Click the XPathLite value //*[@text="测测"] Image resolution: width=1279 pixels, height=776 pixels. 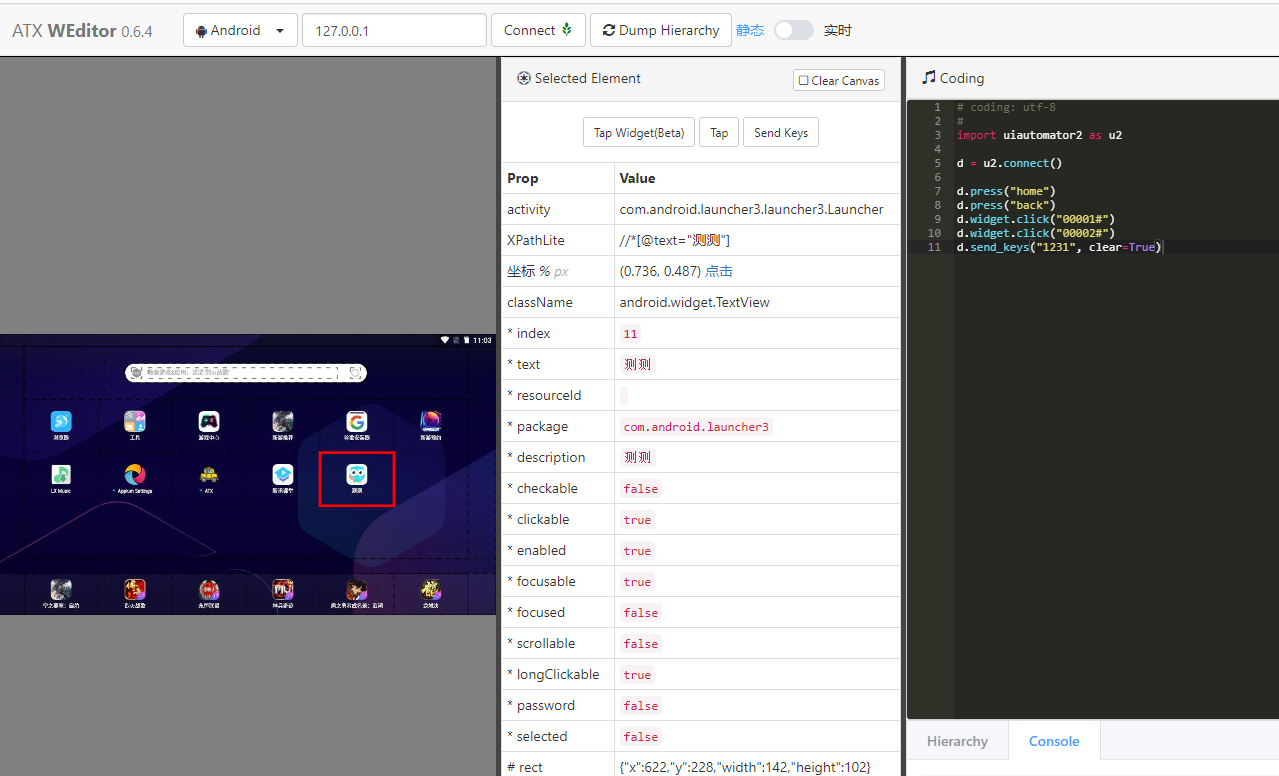pos(675,240)
